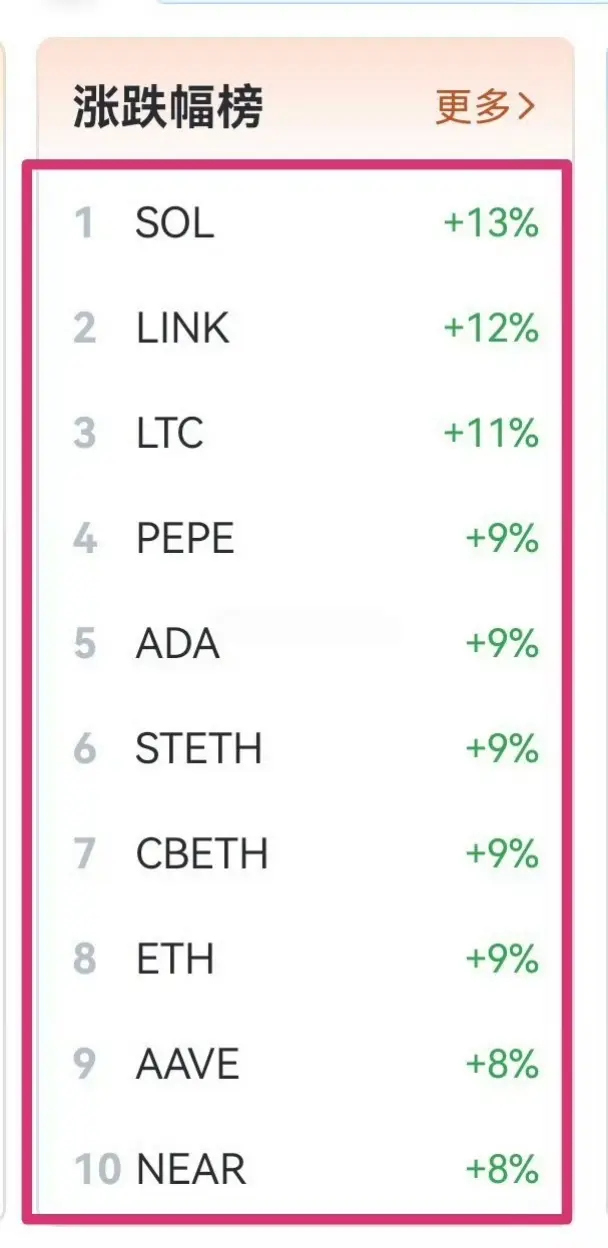This screenshot has height=1248, width=608.
Task: Click the +13% change value for SOL
Action: click(x=491, y=223)
